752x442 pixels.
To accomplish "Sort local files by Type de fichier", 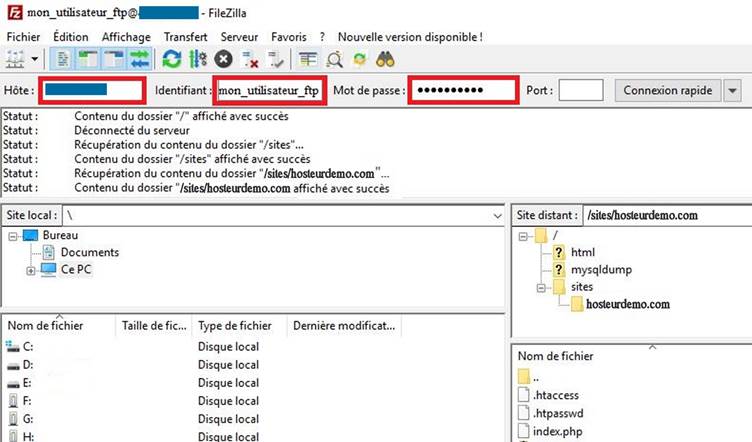I will click(x=239, y=326).
